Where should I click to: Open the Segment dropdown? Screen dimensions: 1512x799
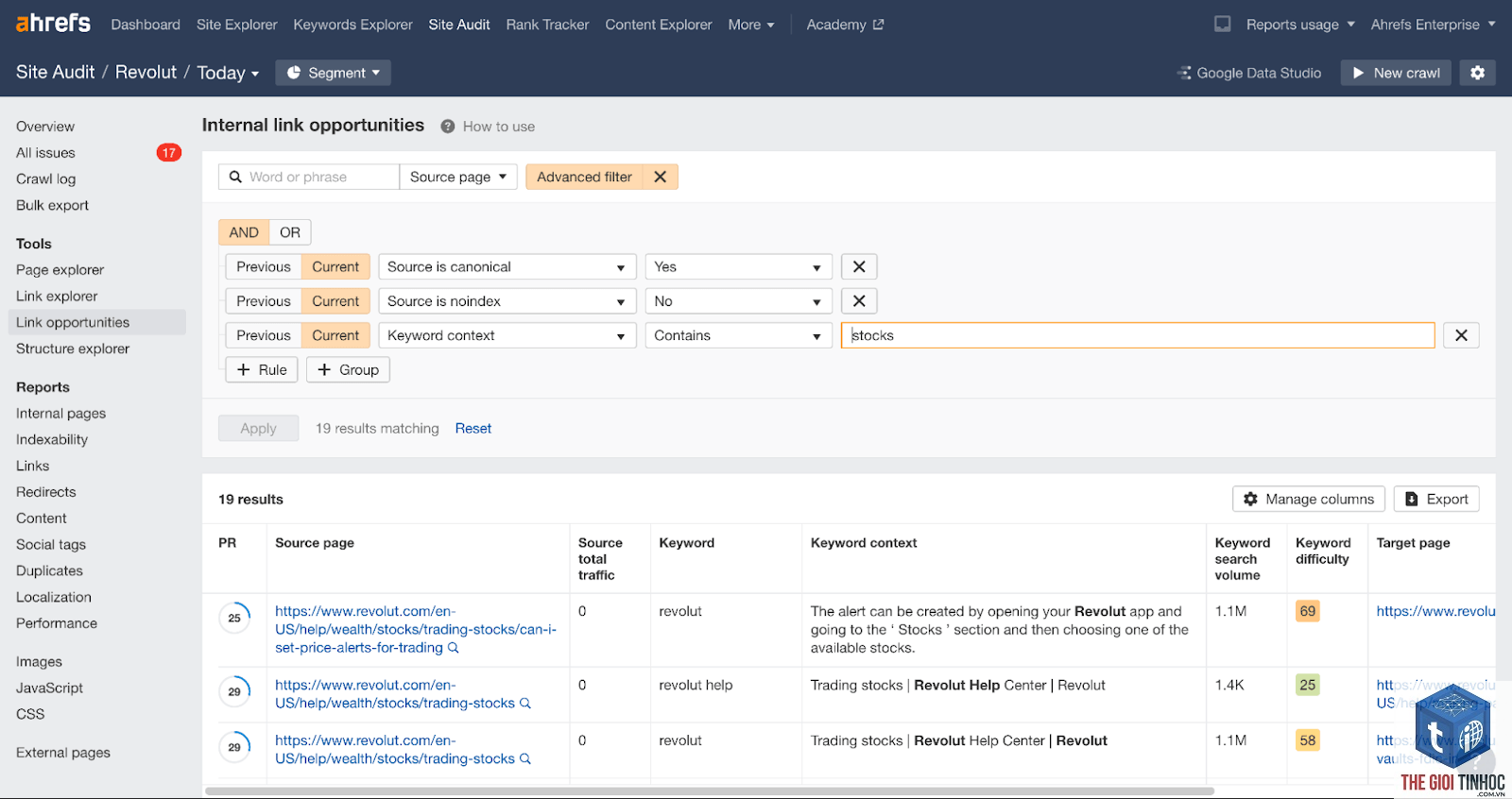tap(333, 73)
